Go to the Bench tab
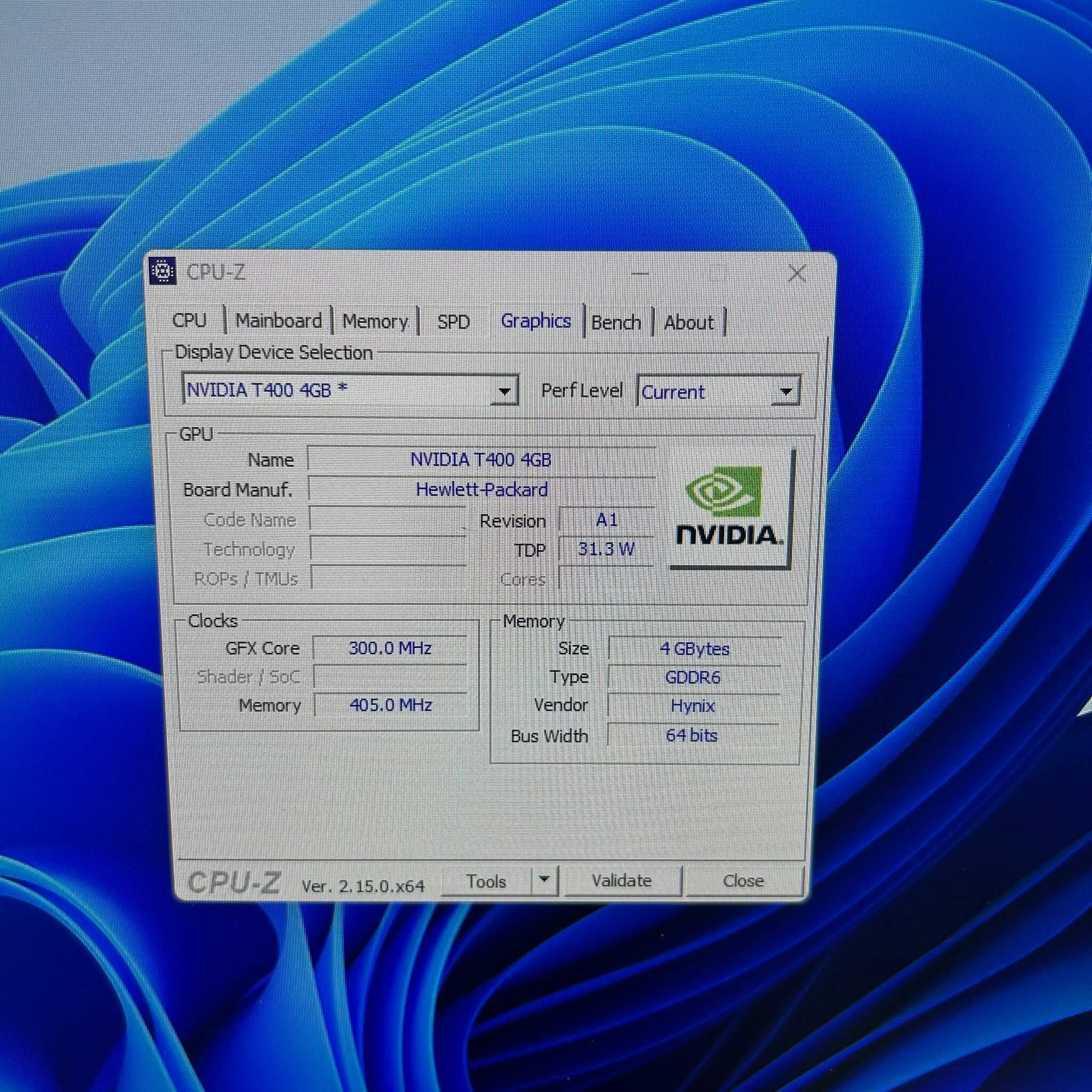 pyautogui.click(x=616, y=323)
